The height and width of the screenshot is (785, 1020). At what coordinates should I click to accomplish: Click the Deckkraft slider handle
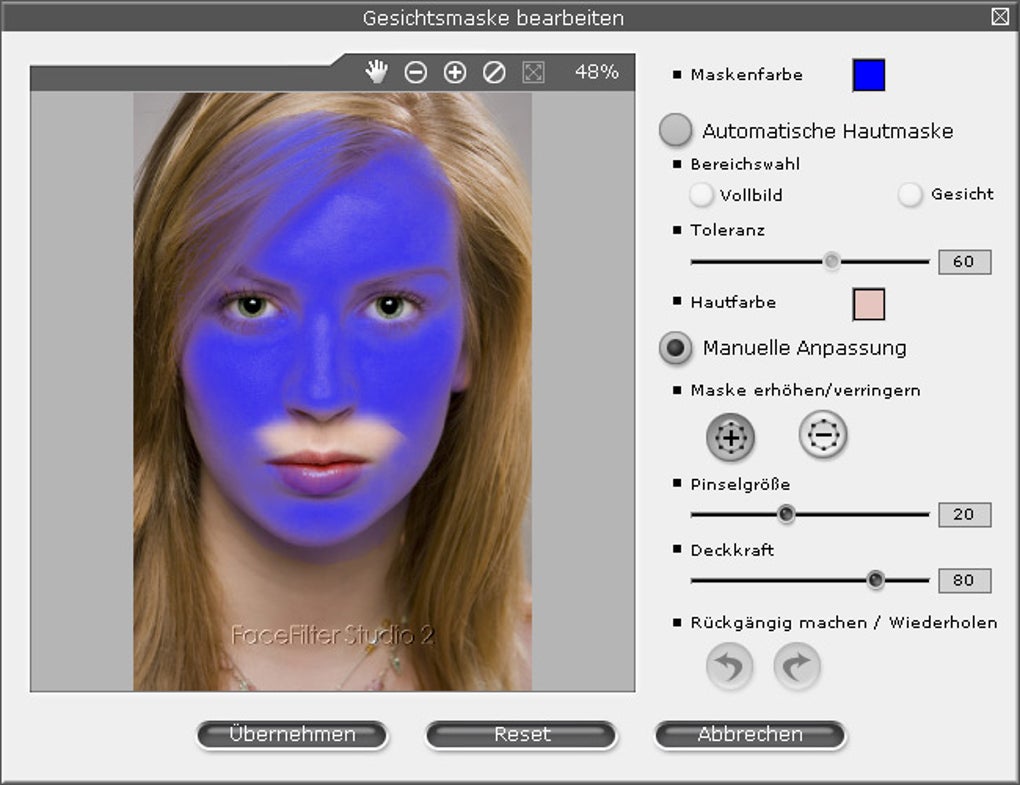pos(876,580)
